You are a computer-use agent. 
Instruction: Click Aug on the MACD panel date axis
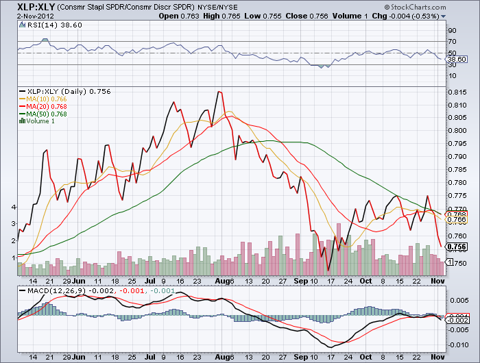[x=222, y=357]
